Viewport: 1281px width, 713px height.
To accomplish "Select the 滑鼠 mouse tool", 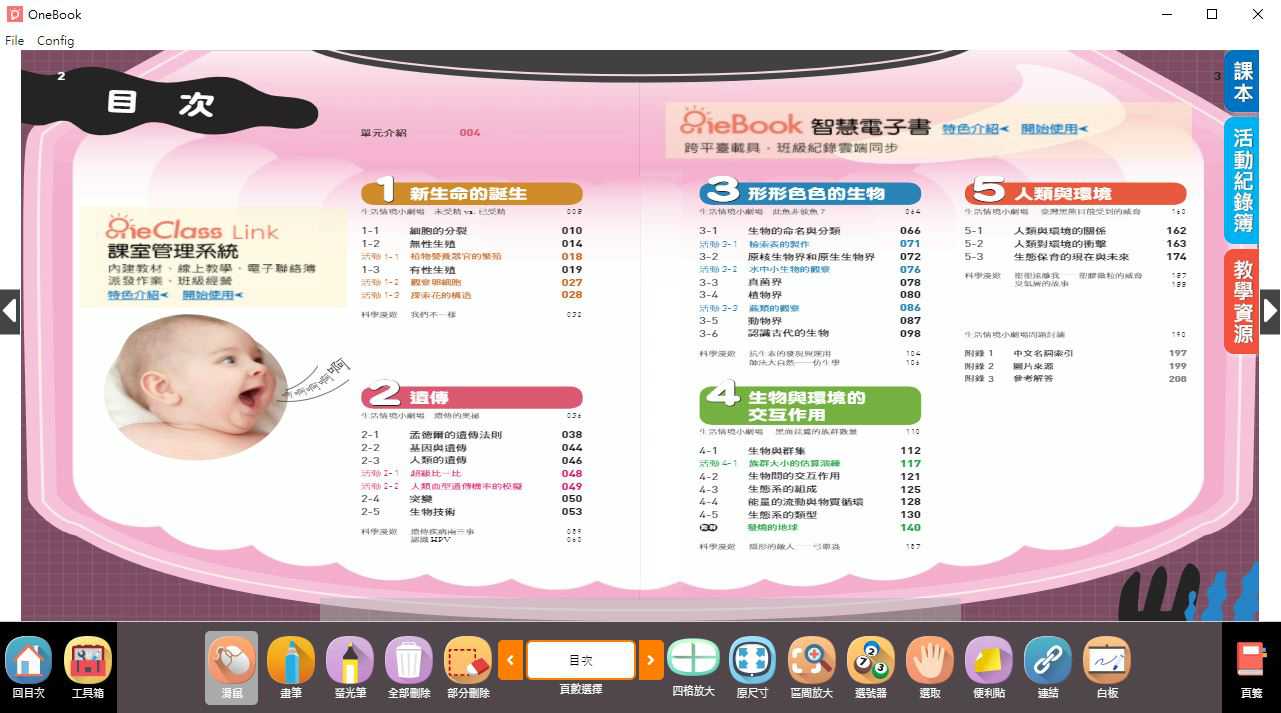I will coord(231,667).
